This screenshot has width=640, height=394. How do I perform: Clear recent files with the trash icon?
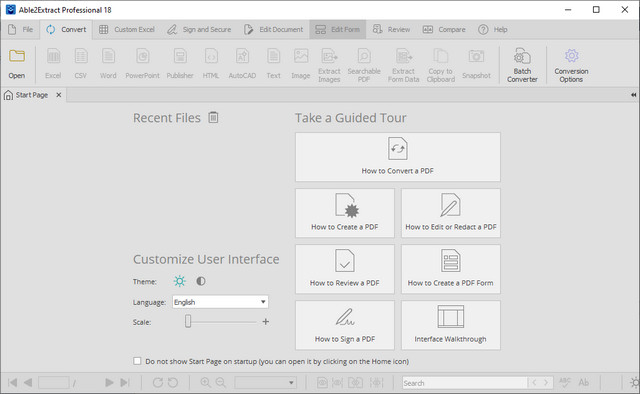click(213, 118)
